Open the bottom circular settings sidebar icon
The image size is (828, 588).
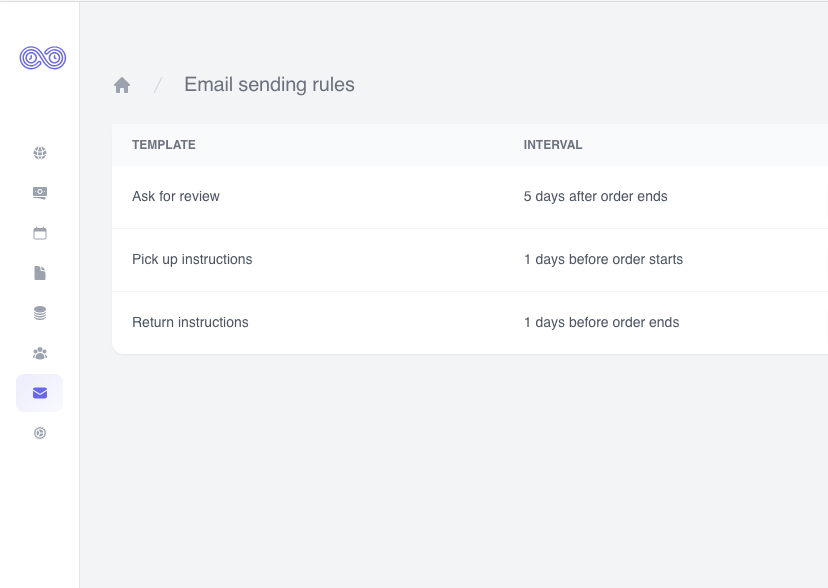click(x=40, y=433)
